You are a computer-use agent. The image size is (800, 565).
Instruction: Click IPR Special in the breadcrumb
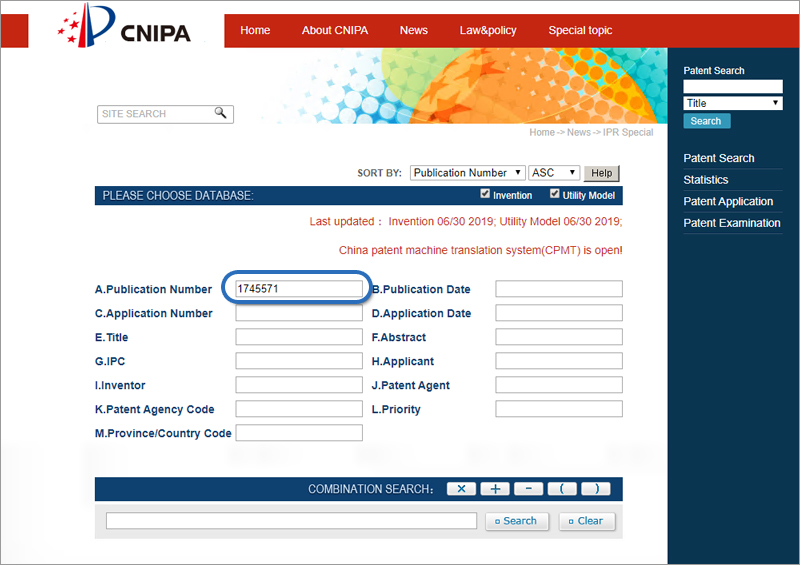click(628, 132)
